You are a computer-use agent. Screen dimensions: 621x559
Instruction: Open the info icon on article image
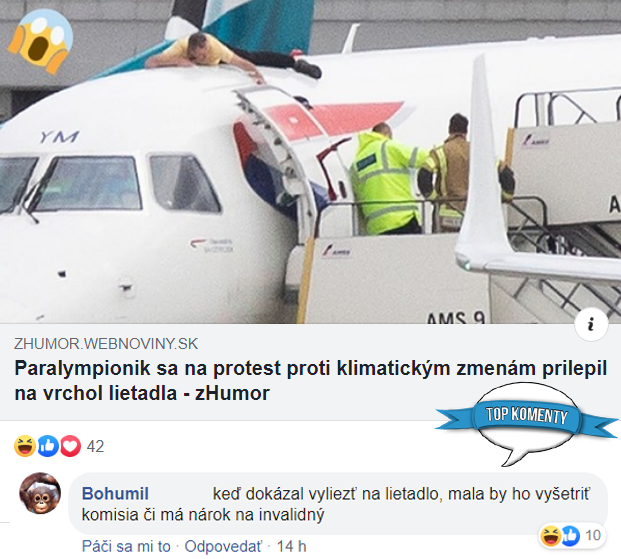pos(591,324)
